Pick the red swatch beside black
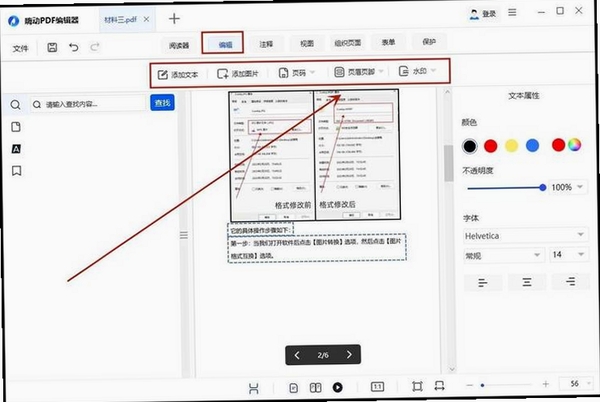Viewport: 600px width, 402px height. point(491,146)
